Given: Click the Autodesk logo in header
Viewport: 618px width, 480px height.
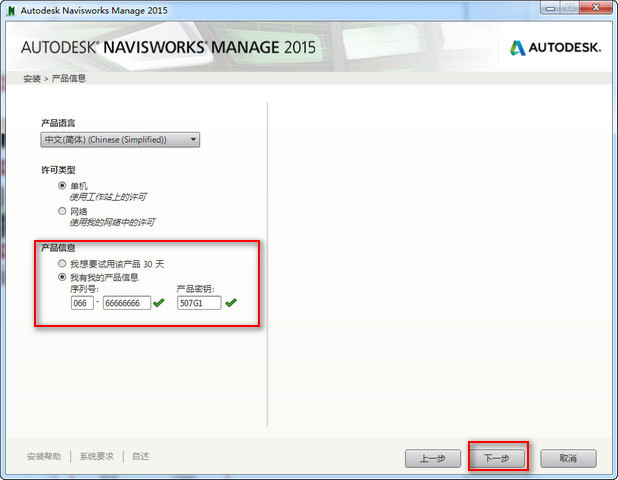Looking at the screenshot, I should [555, 48].
